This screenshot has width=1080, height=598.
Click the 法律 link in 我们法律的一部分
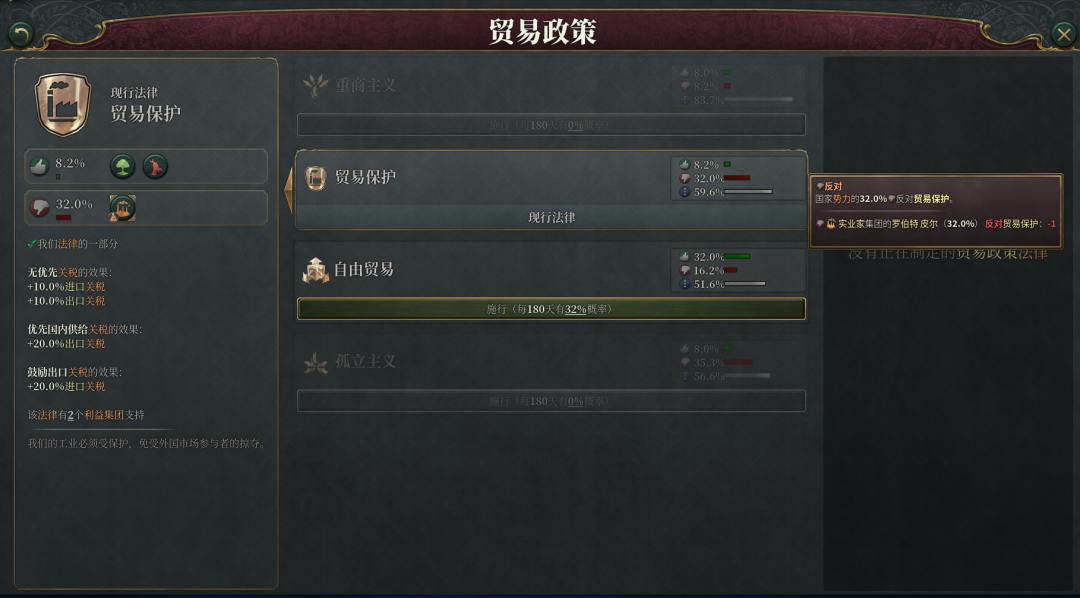click(68, 244)
